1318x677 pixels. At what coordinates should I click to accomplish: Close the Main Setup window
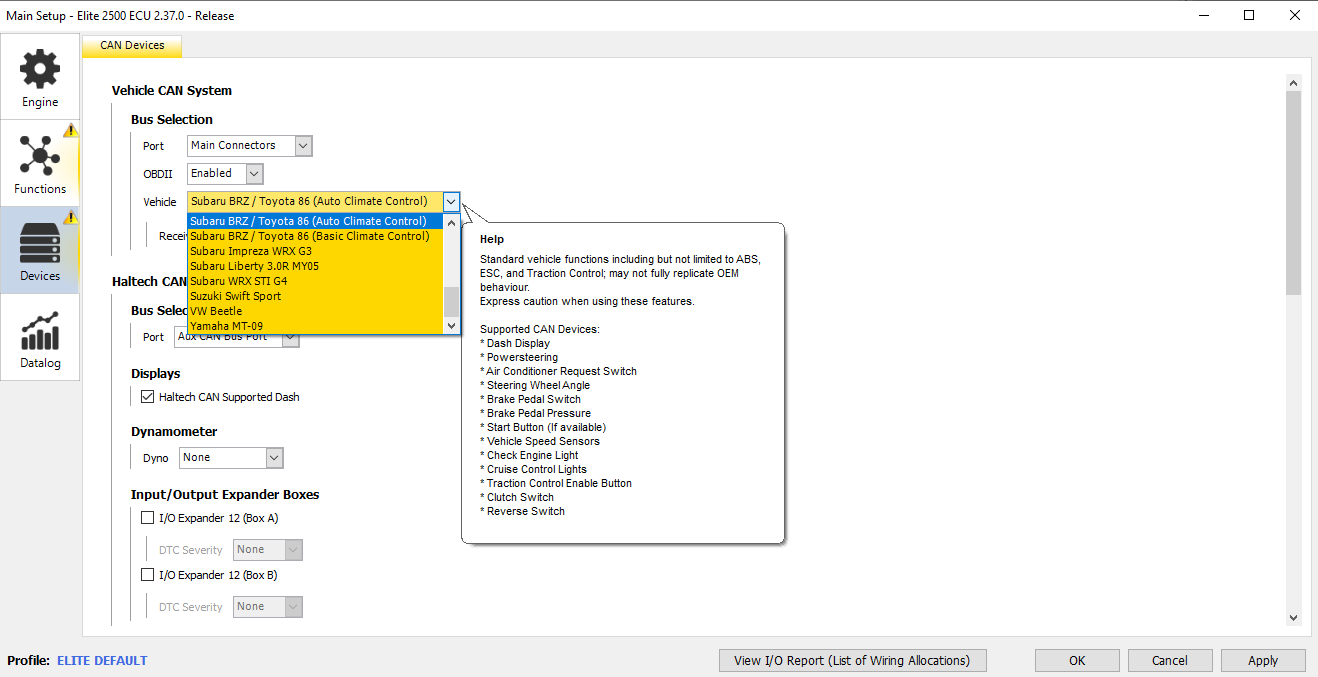click(1295, 15)
